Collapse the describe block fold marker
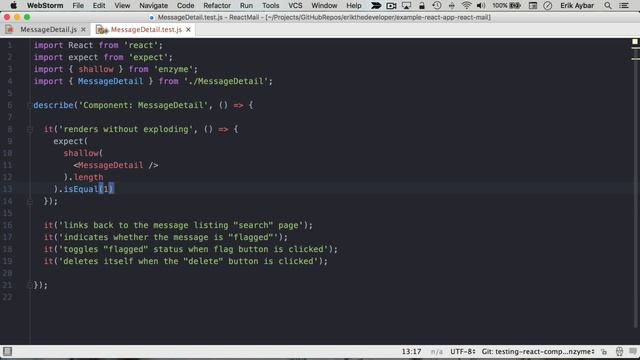Screen dimensions: 640x360 [29, 105]
